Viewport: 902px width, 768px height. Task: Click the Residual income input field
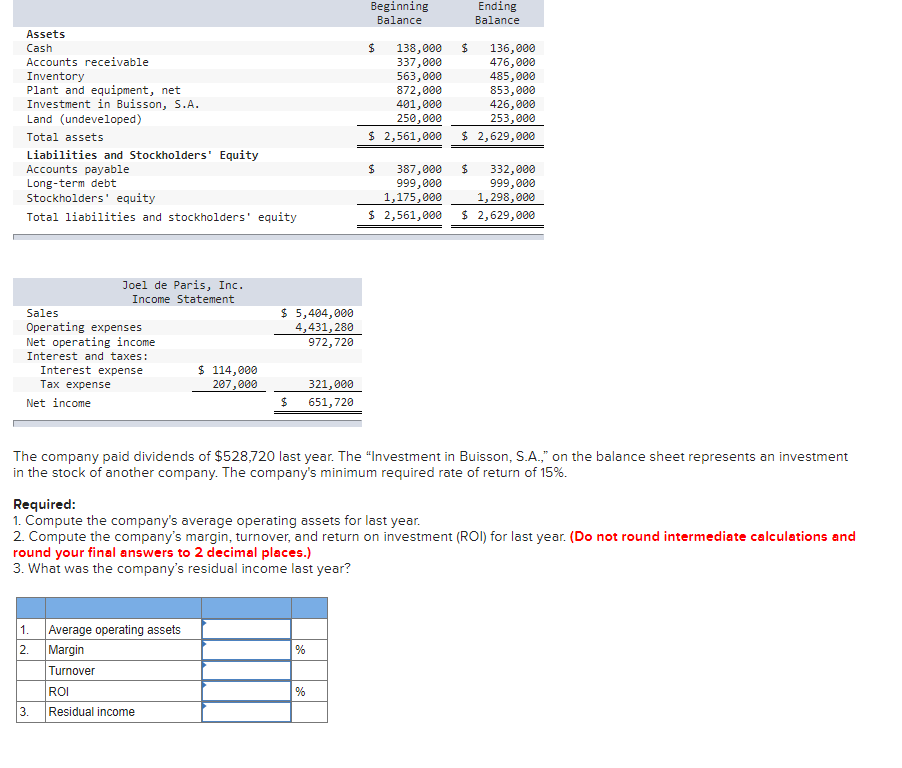point(246,712)
